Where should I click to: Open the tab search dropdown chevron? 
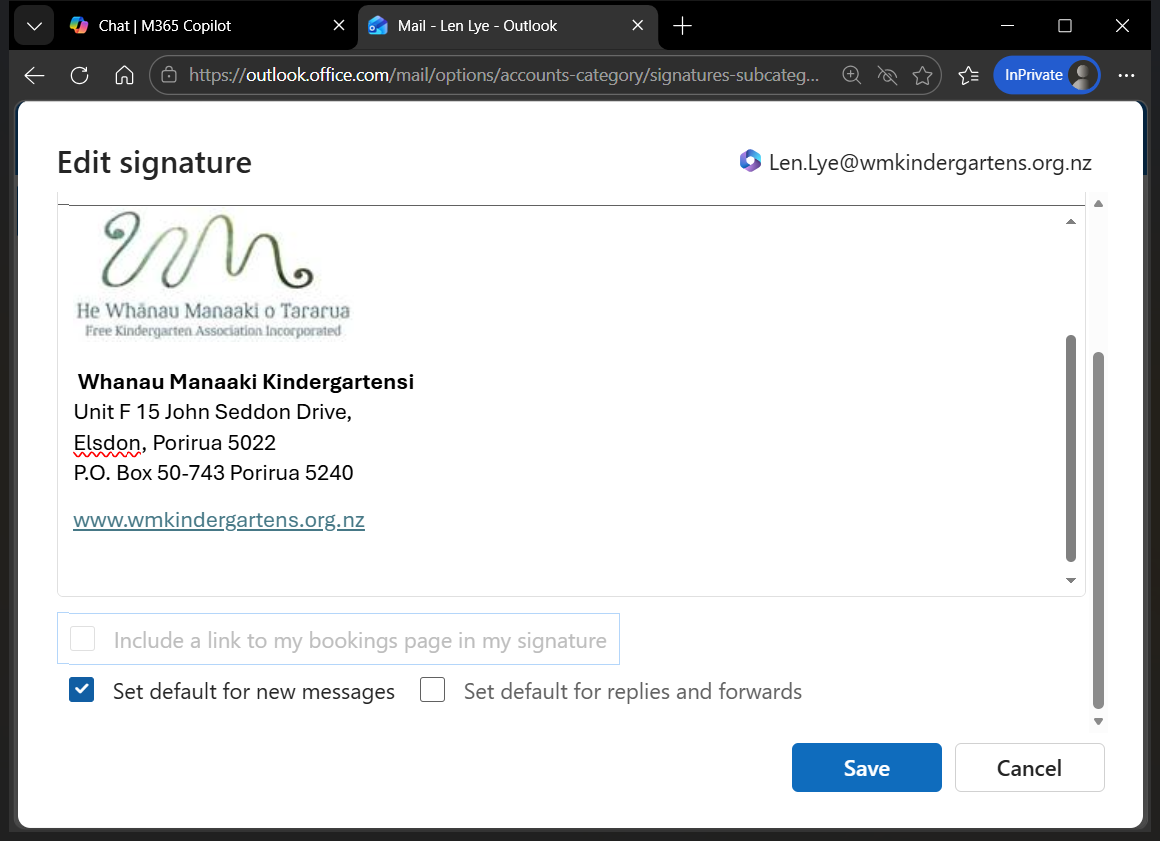[34, 26]
